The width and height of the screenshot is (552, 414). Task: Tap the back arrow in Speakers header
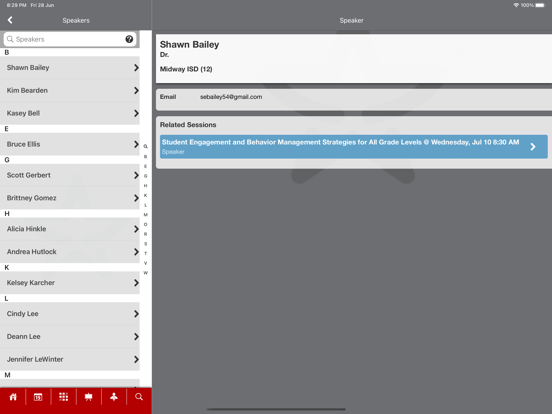(10, 20)
